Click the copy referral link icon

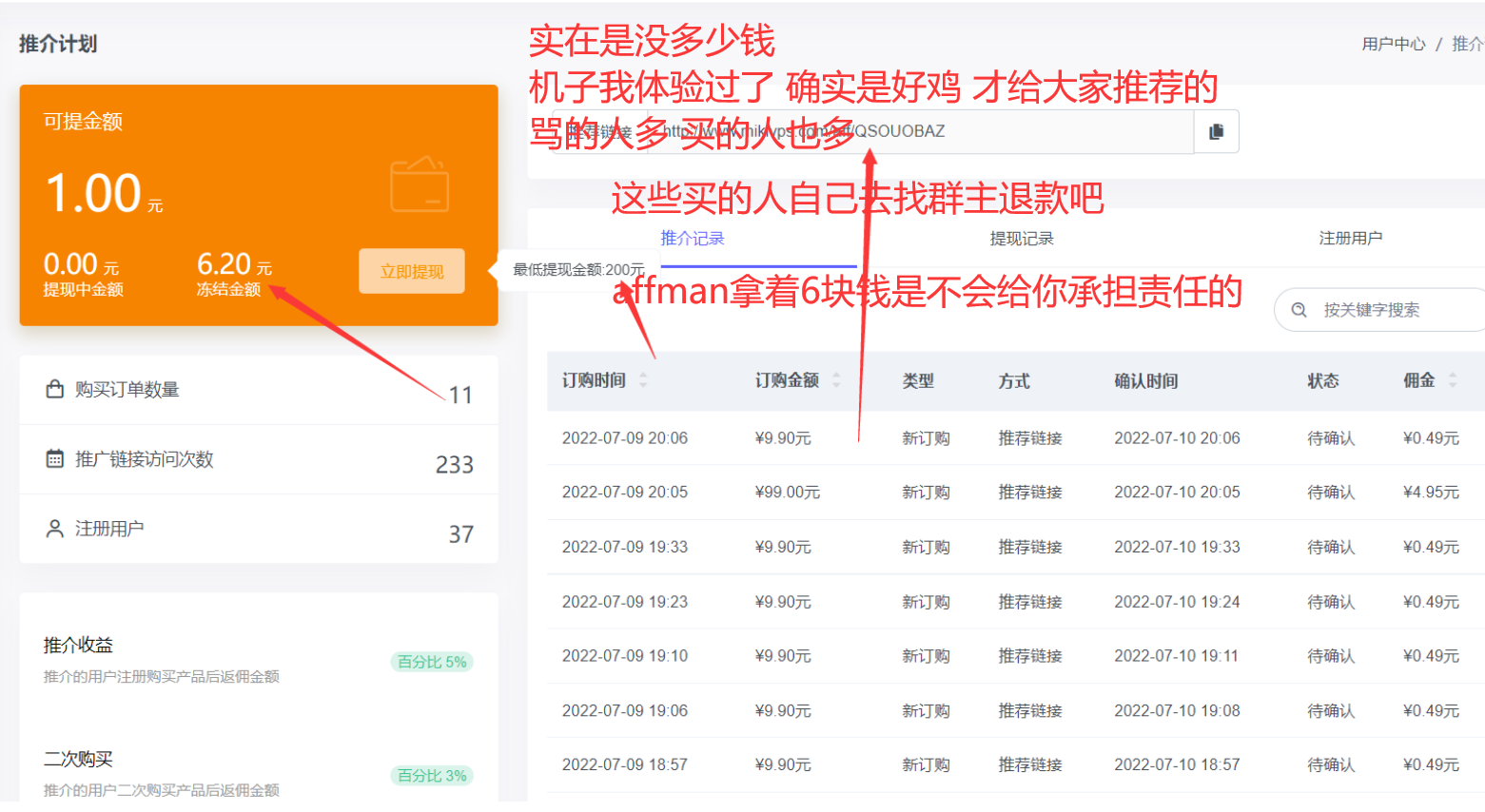click(1216, 131)
